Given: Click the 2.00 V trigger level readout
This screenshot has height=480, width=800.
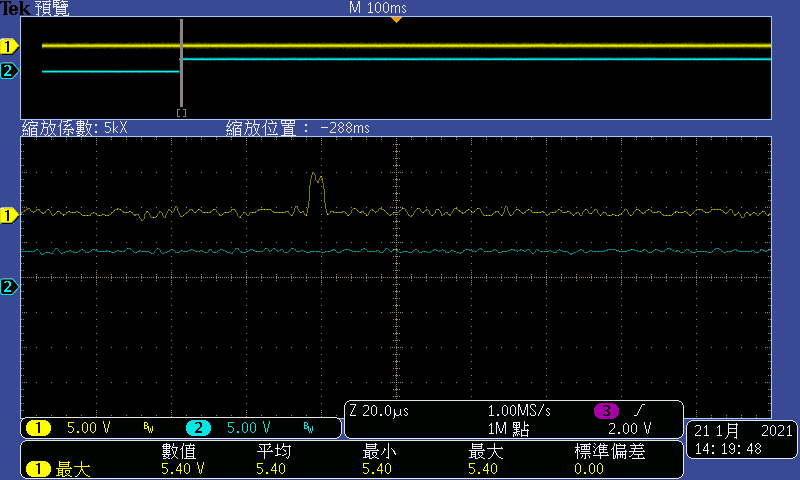Looking at the screenshot, I should click(630, 428).
